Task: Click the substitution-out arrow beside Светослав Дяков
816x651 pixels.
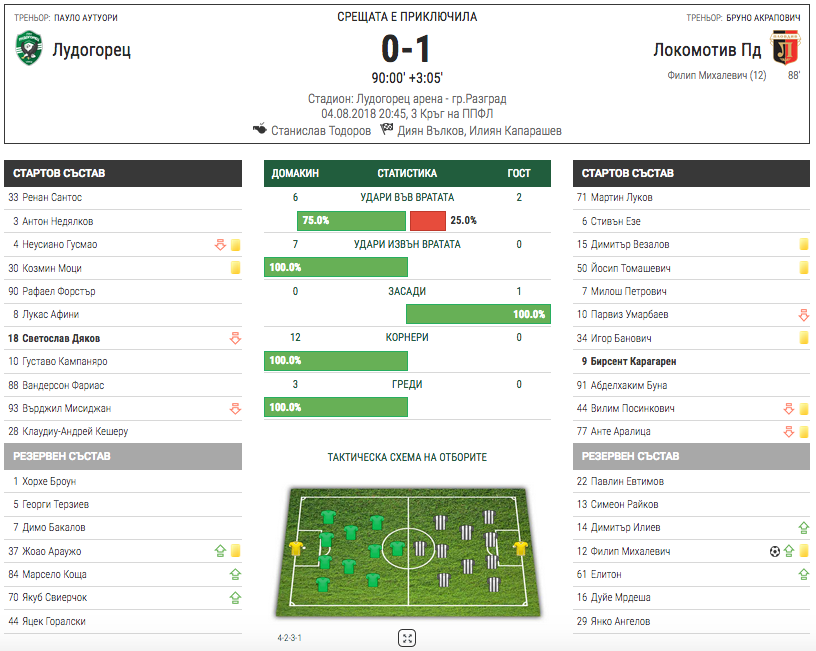Action: [x=235, y=338]
